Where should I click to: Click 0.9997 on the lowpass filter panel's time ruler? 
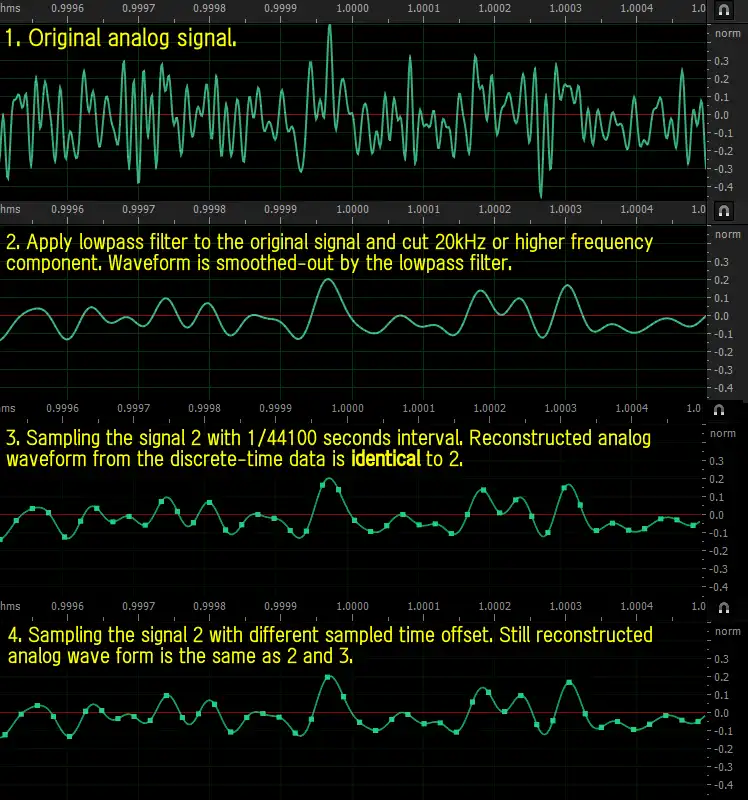(x=138, y=209)
